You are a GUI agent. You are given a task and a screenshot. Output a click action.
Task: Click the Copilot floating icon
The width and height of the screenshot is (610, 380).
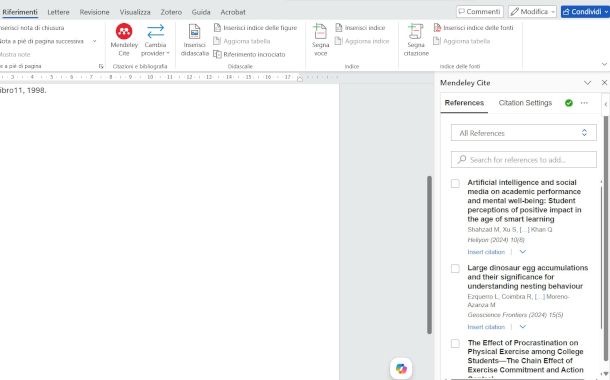(x=401, y=368)
